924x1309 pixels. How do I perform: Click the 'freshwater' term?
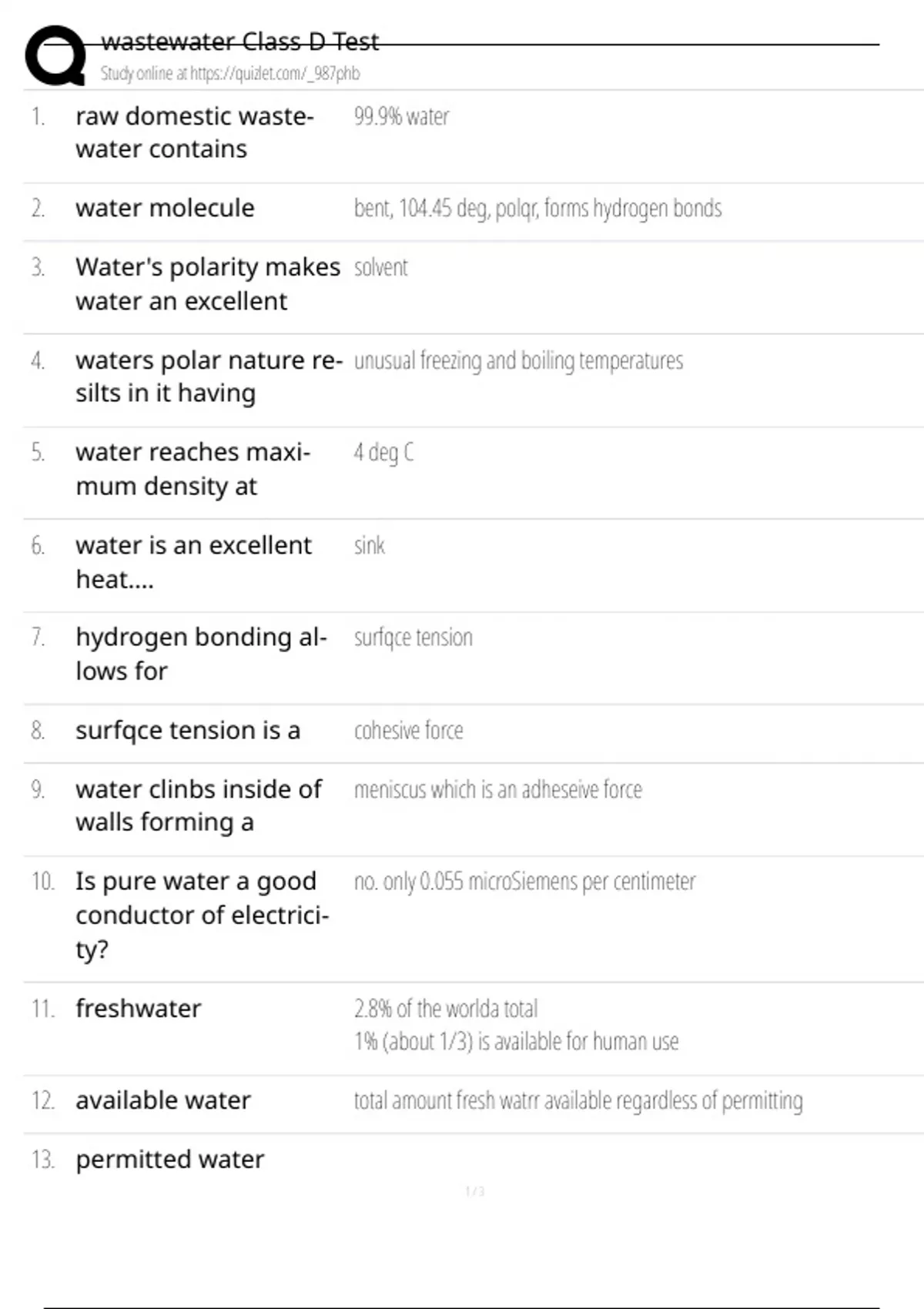point(139,1009)
